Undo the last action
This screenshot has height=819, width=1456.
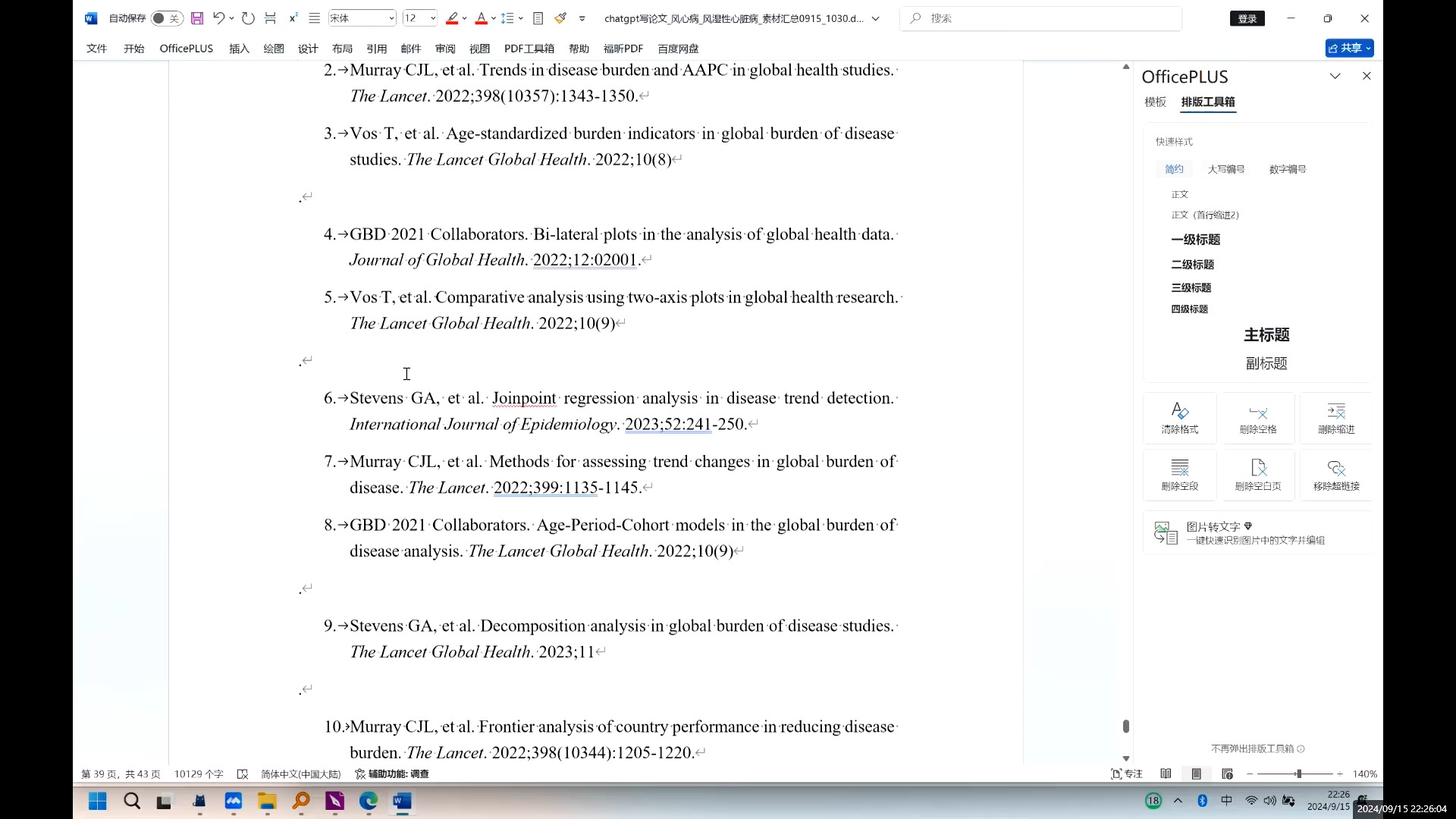click(x=218, y=18)
